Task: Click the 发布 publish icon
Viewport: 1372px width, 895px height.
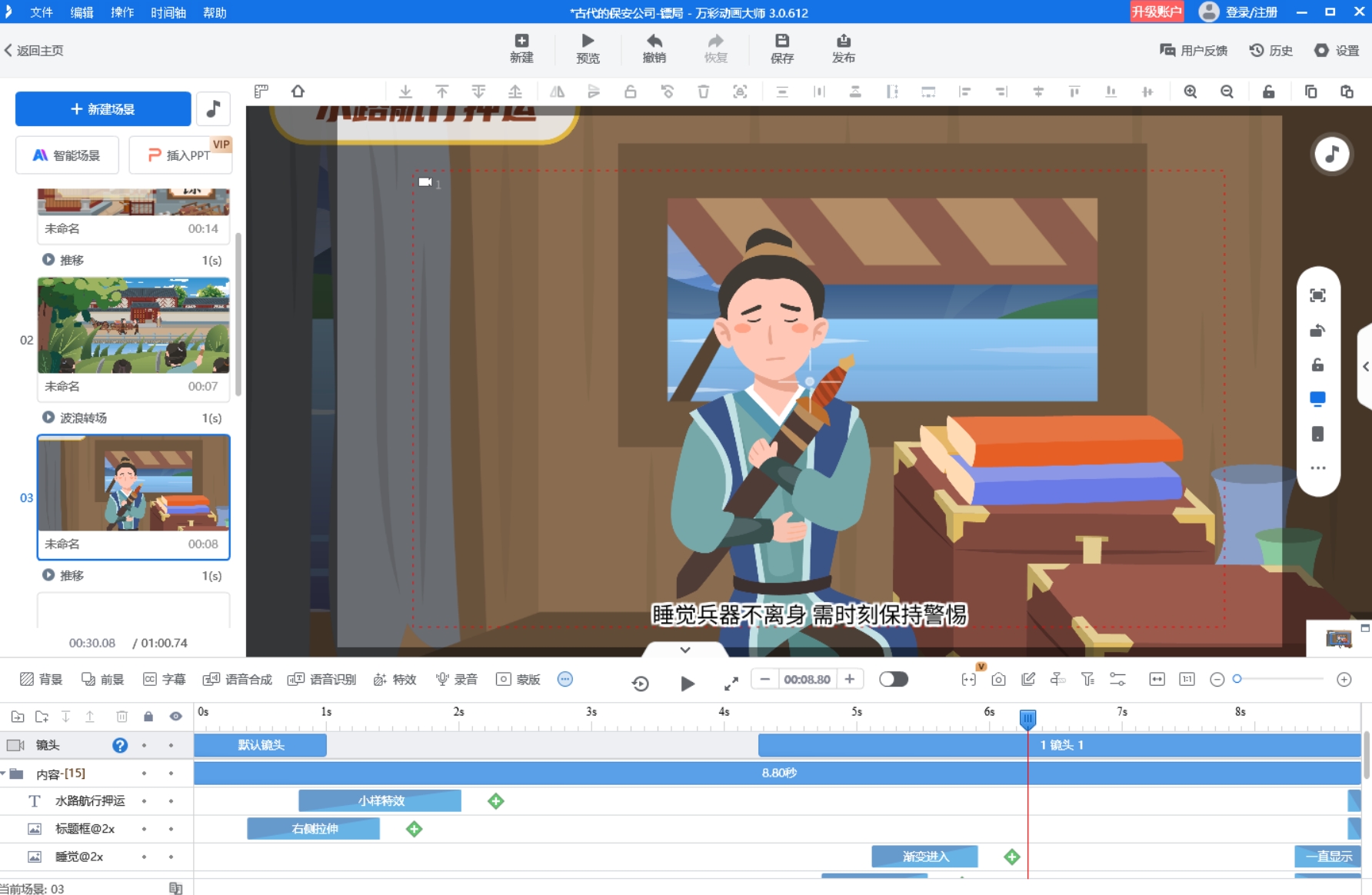Action: coord(844,41)
